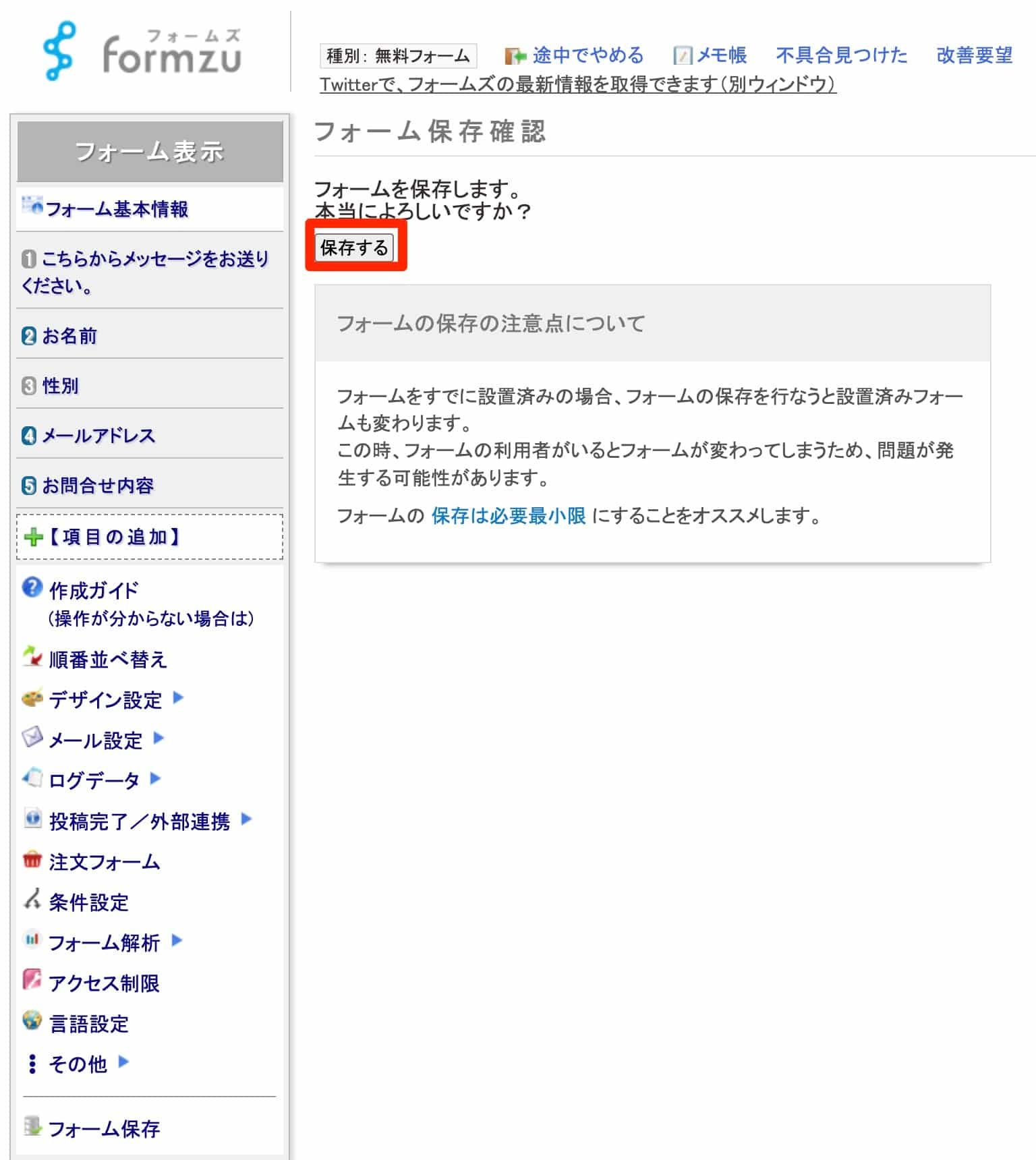1036x1160 pixels.
Task: Click the フォームの保存の注意点について heading
Action: pos(491,324)
